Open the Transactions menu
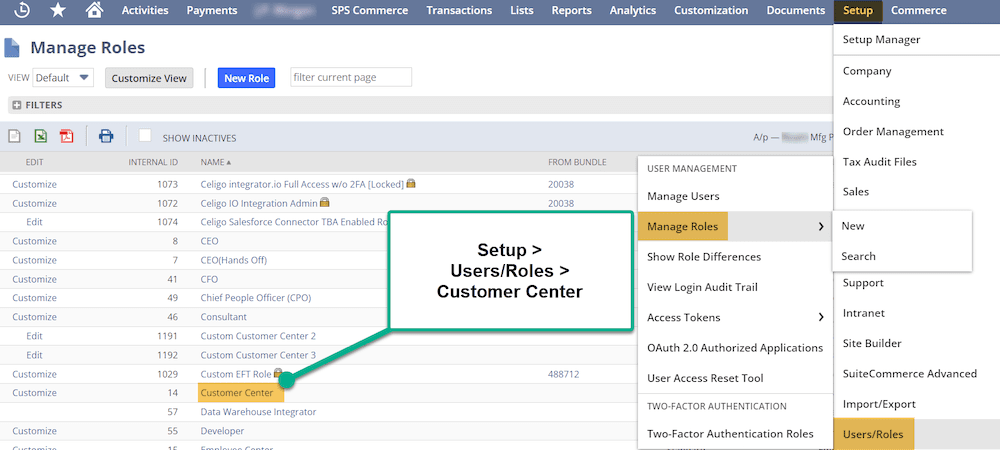Screen dimensions: 1000x450 coord(459,11)
